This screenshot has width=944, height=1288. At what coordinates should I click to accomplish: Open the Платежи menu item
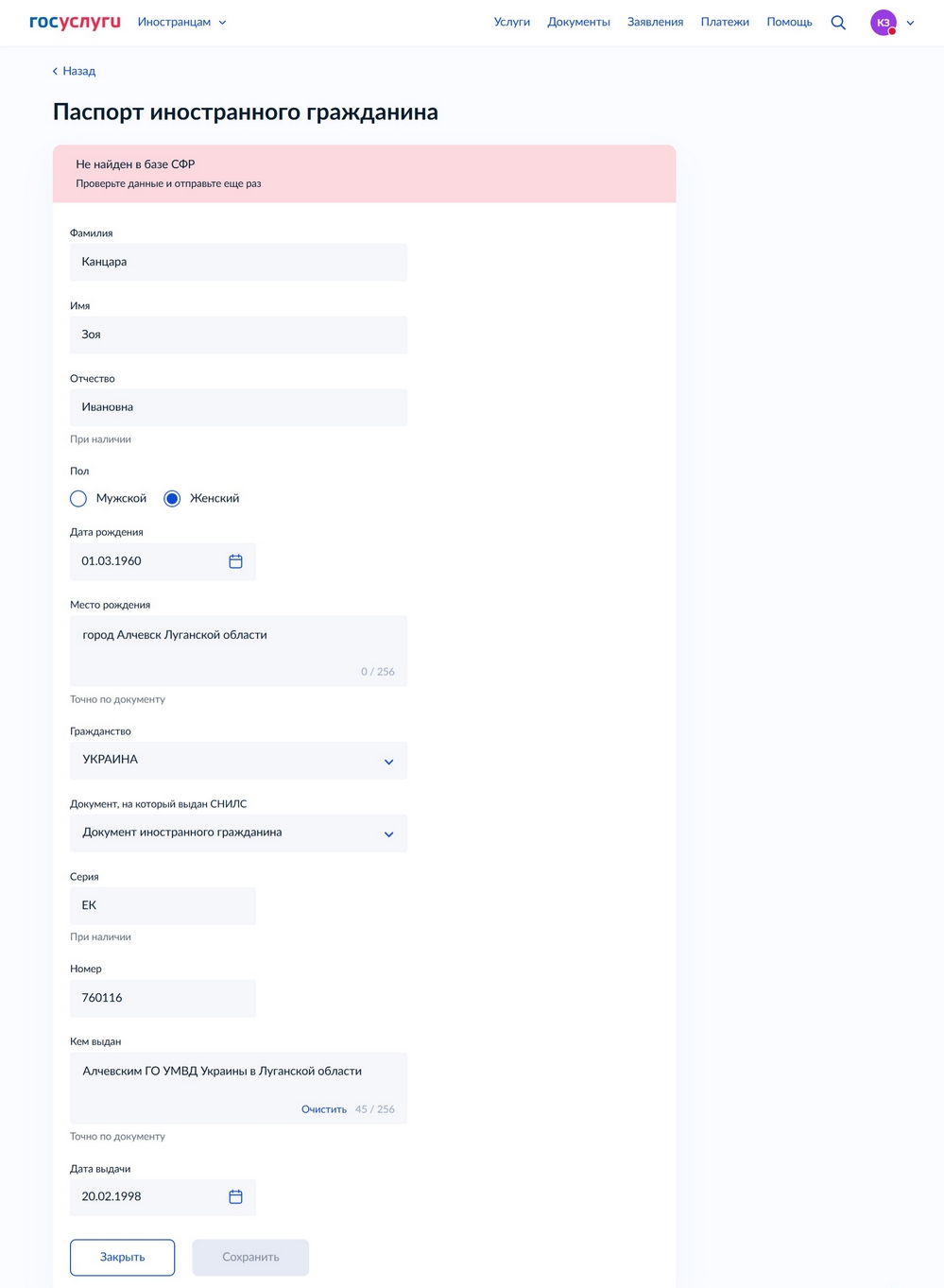pos(725,22)
